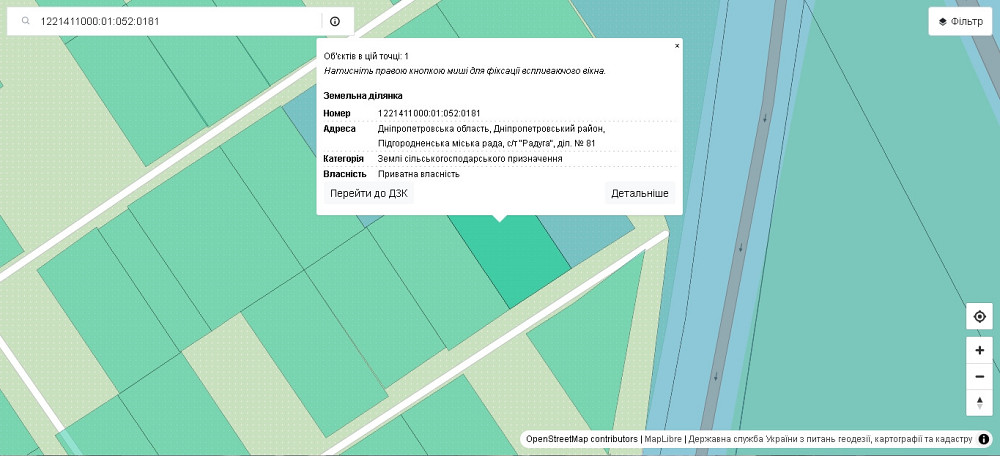The width and height of the screenshot is (1000, 456).
Task: Click the parcel number value in the popup
Action: [x=429, y=113]
